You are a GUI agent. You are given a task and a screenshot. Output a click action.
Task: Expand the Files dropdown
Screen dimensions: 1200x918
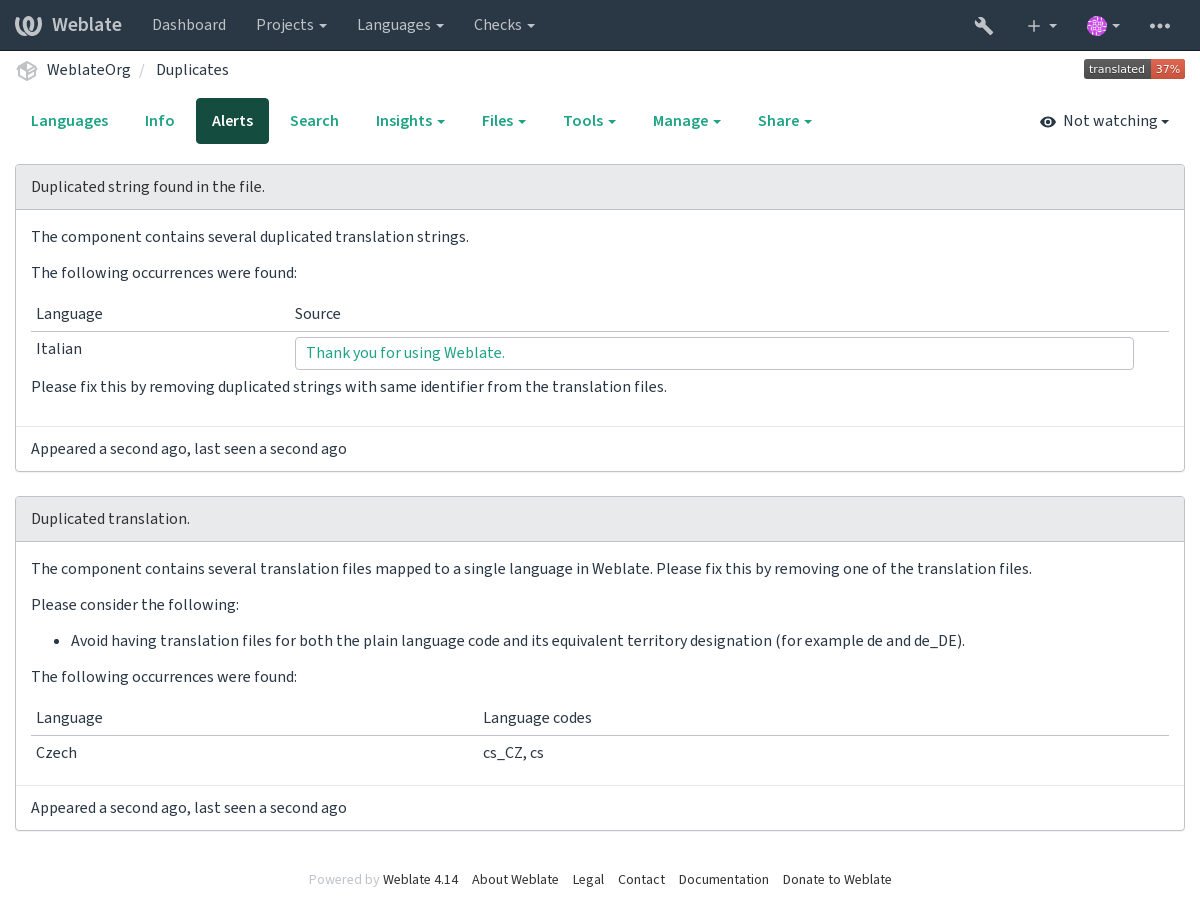504,121
